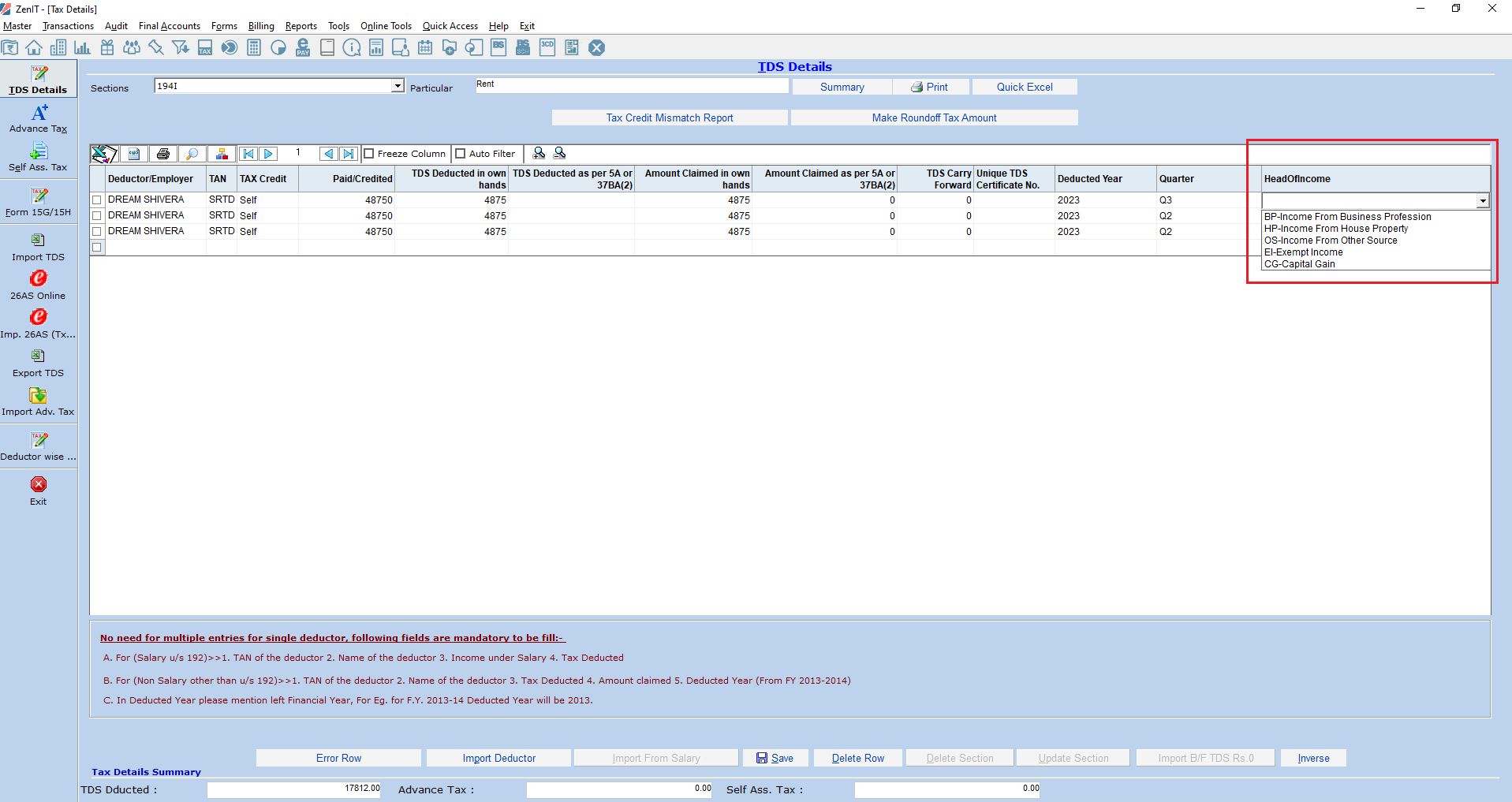The height and width of the screenshot is (802, 1512).
Task: Open the info speech bubble icon
Action: 352,47
